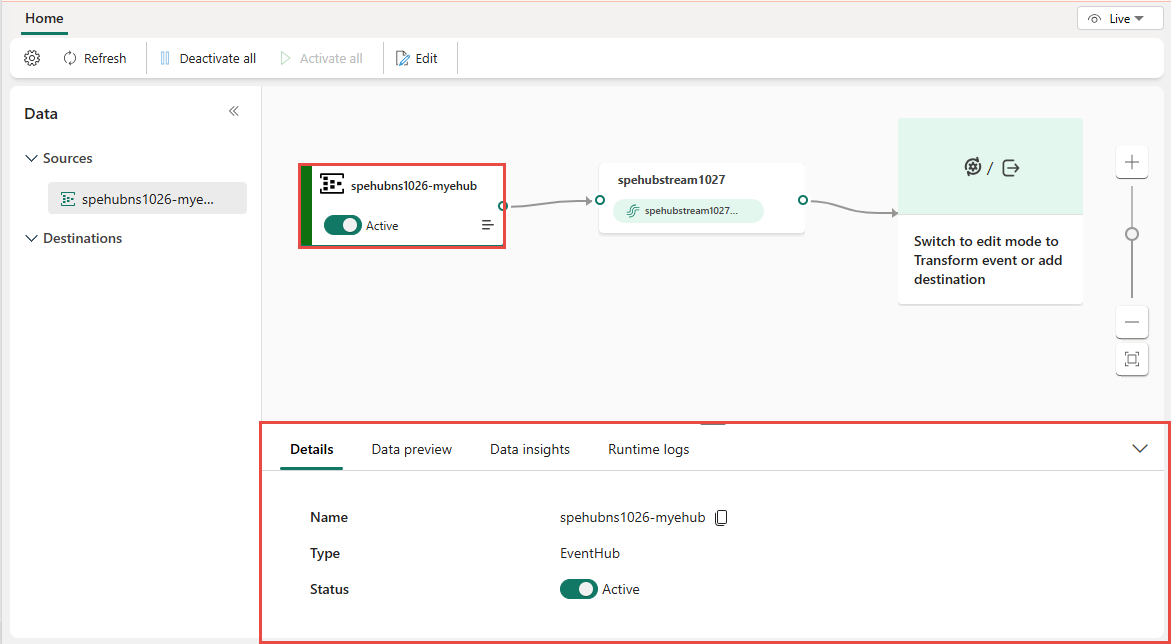Click the Event Hub icon in Sources list
The width and height of the screenshot is (1171, 644).
68,199
